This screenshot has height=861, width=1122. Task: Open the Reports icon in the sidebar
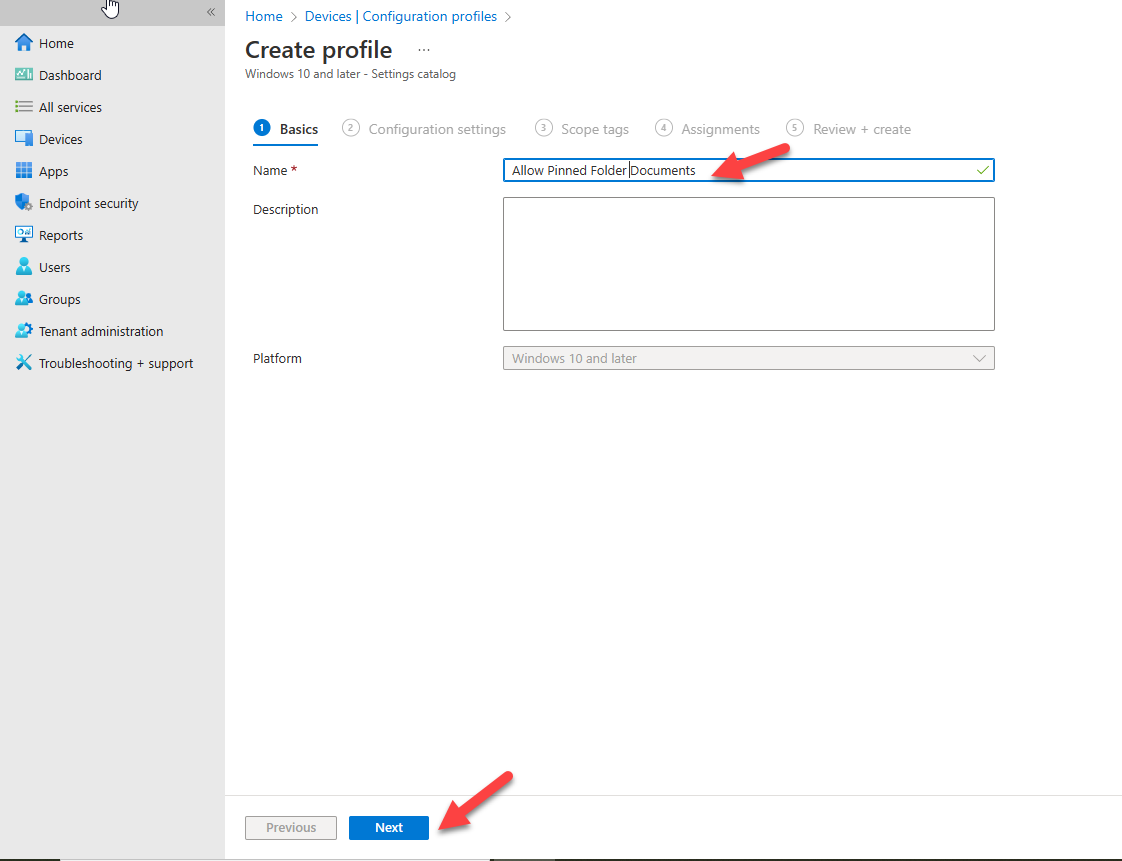pyautogui.click(x=22, y=235)
